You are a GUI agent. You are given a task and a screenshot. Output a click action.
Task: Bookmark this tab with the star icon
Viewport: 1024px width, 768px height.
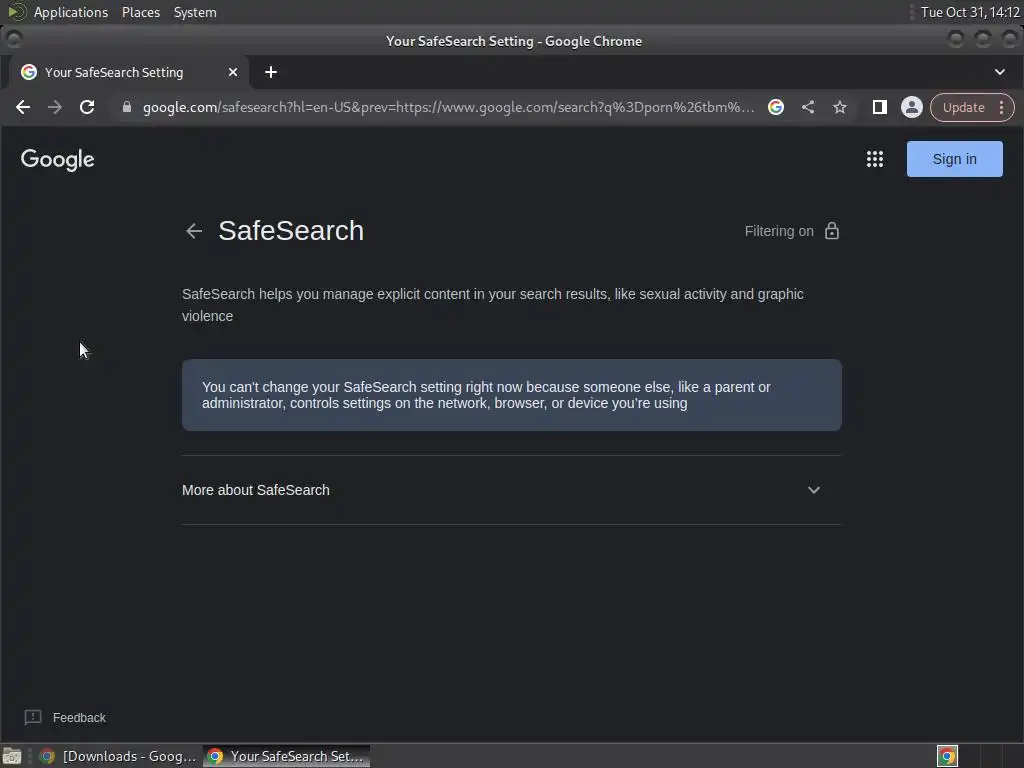click(840, 107)
